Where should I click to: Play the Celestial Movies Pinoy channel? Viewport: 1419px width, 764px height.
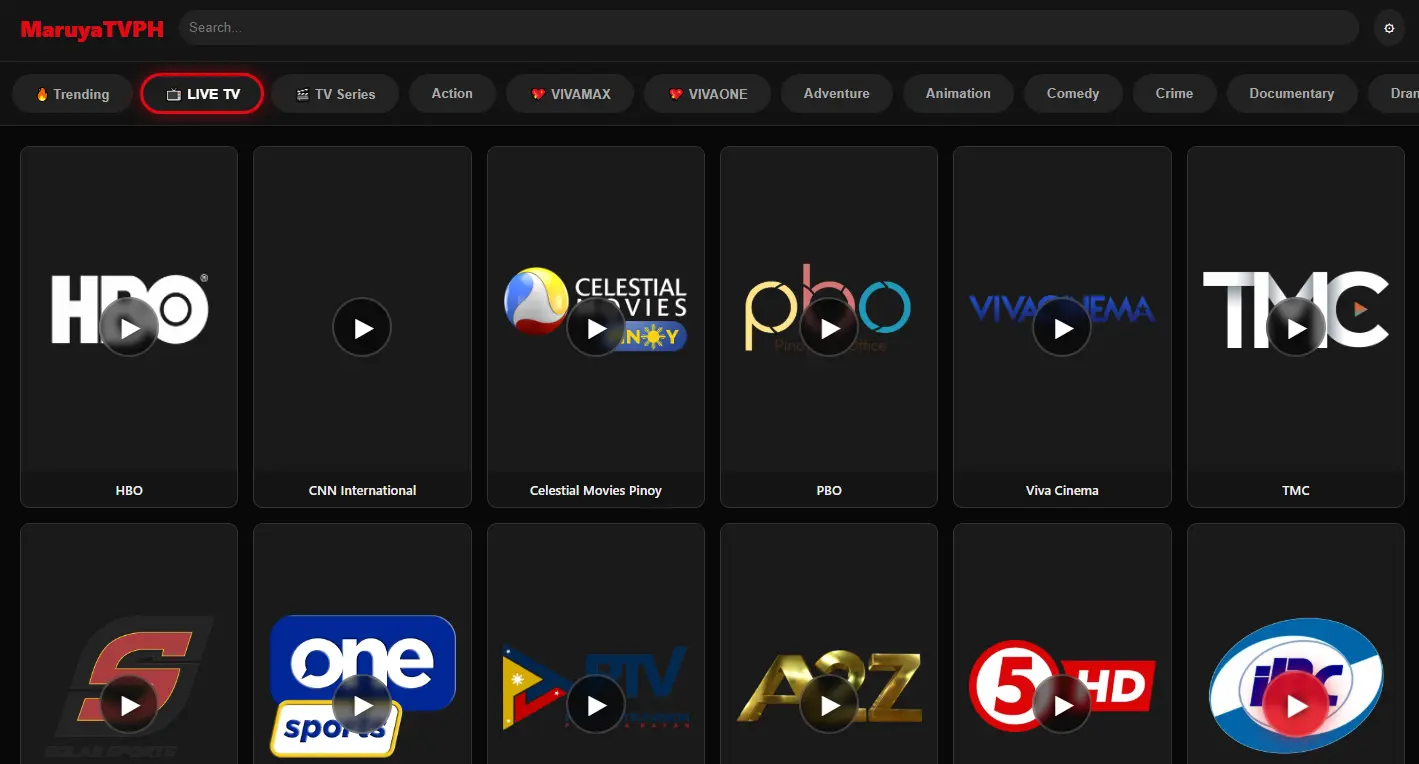596,328
